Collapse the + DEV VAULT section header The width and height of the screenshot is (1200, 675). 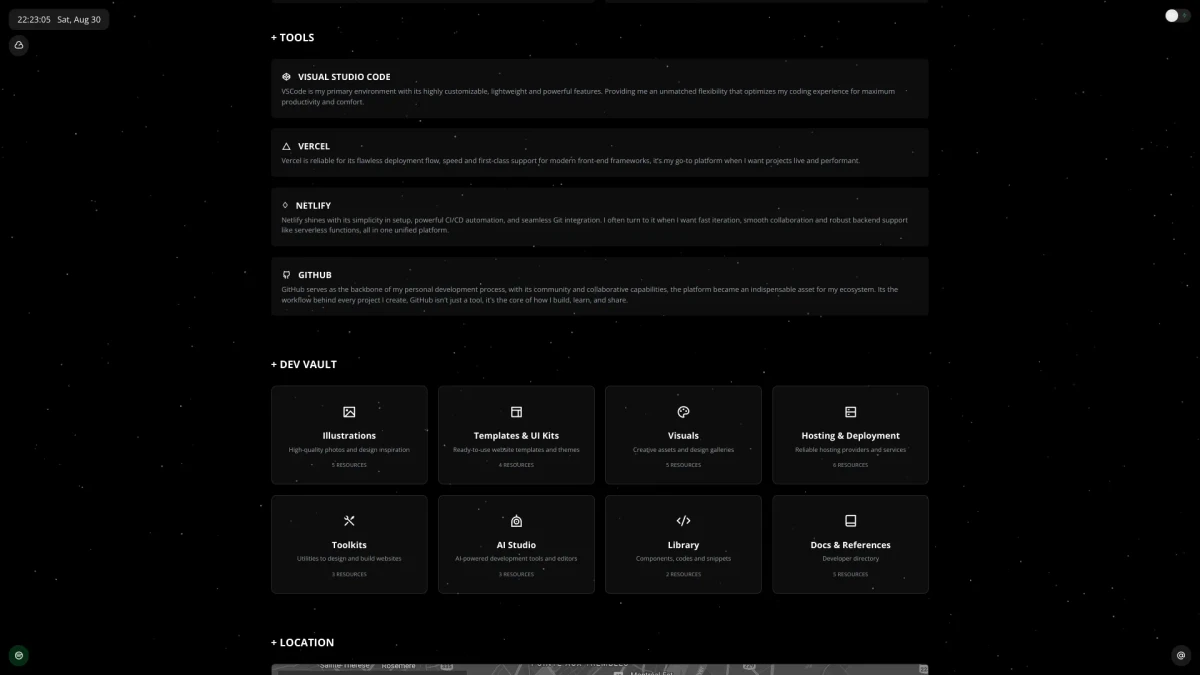pos(303,365)
